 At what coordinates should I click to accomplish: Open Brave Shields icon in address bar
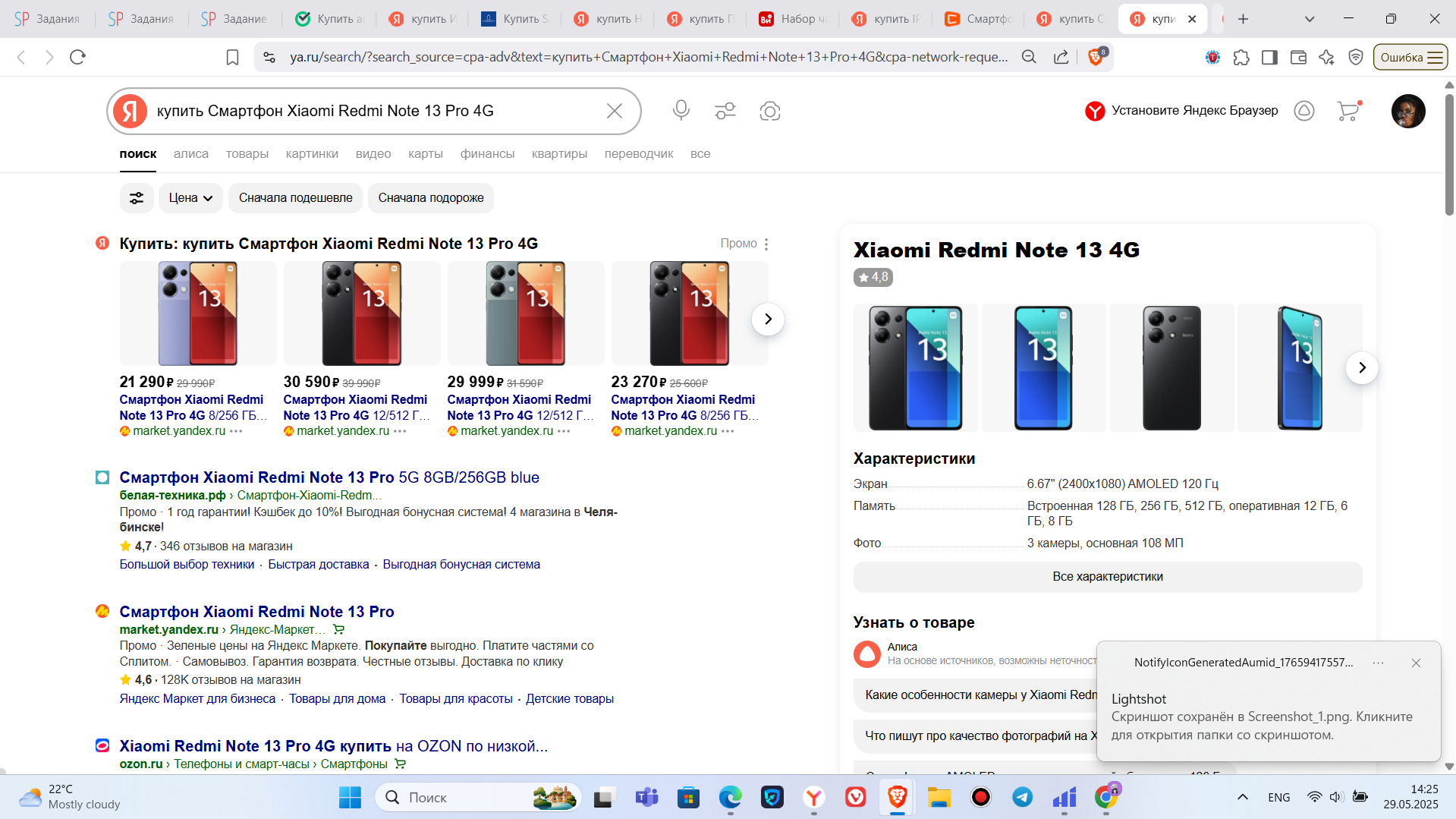coord(1096,56)
